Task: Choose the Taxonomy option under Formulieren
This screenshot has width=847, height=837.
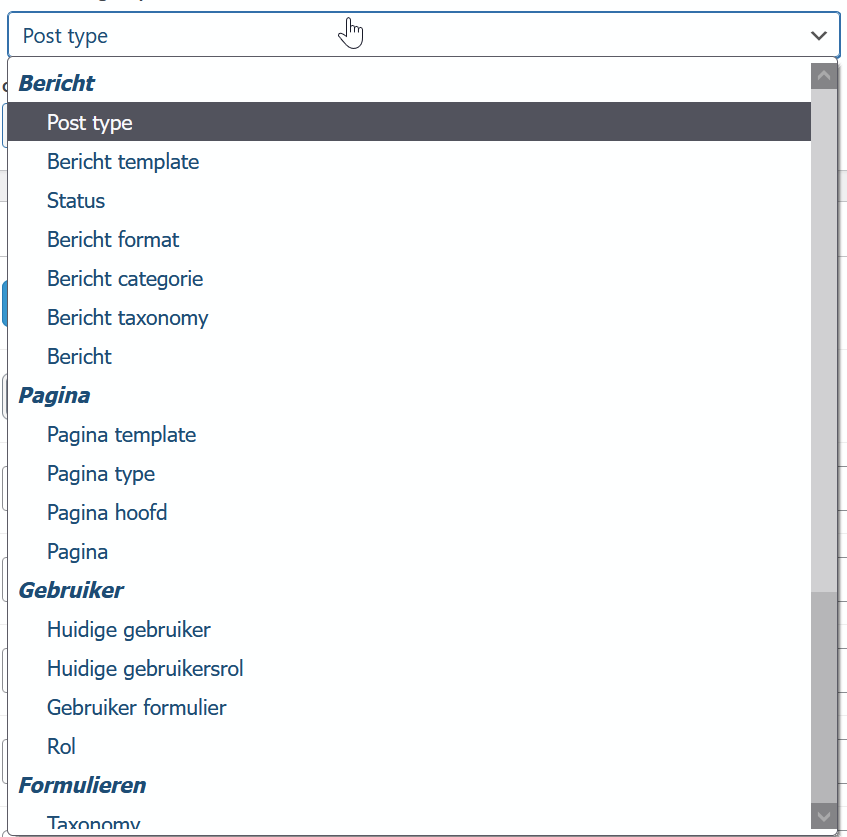Action: point(93,822)
